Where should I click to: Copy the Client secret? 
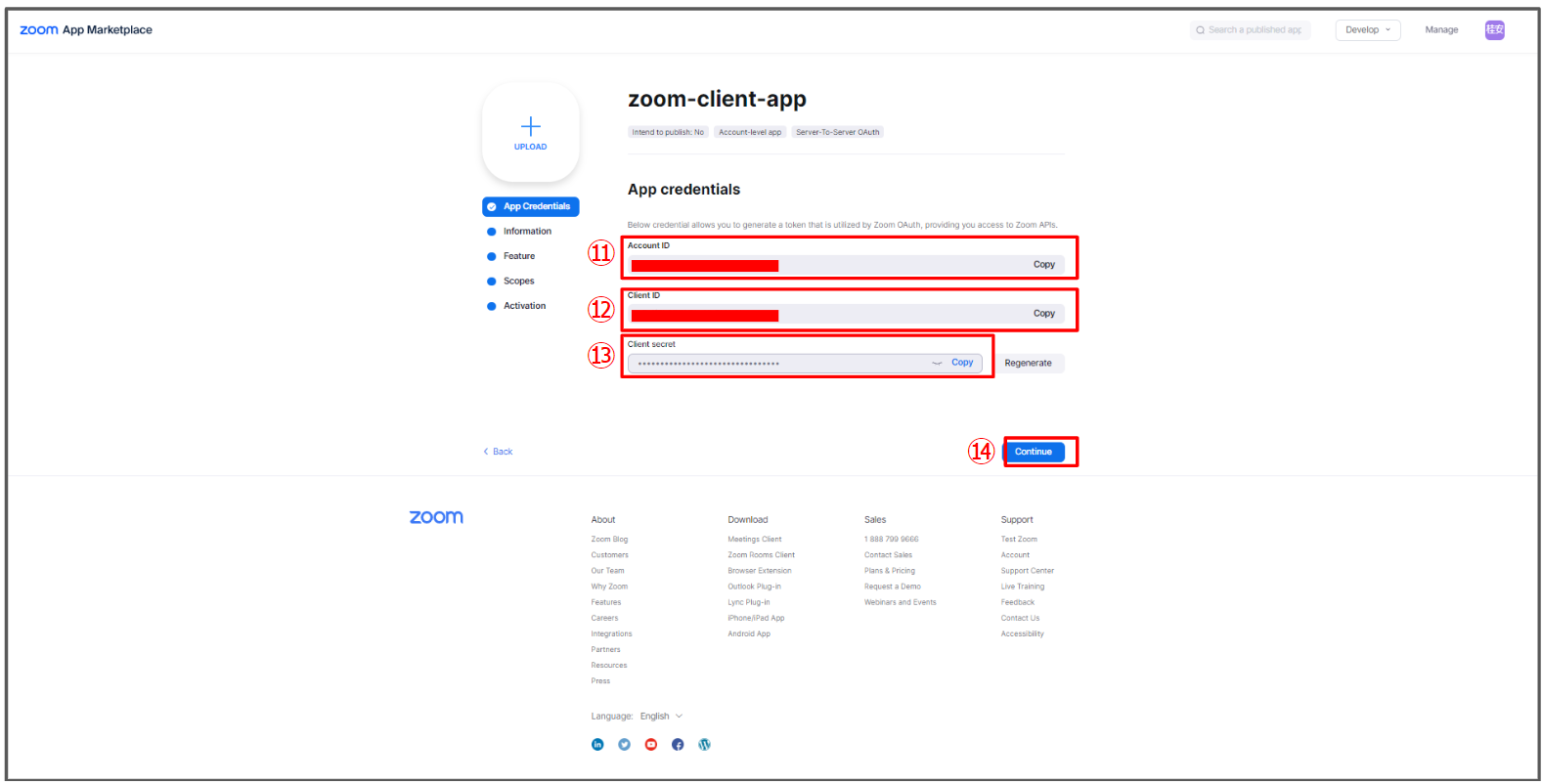(x=962, y=363)
